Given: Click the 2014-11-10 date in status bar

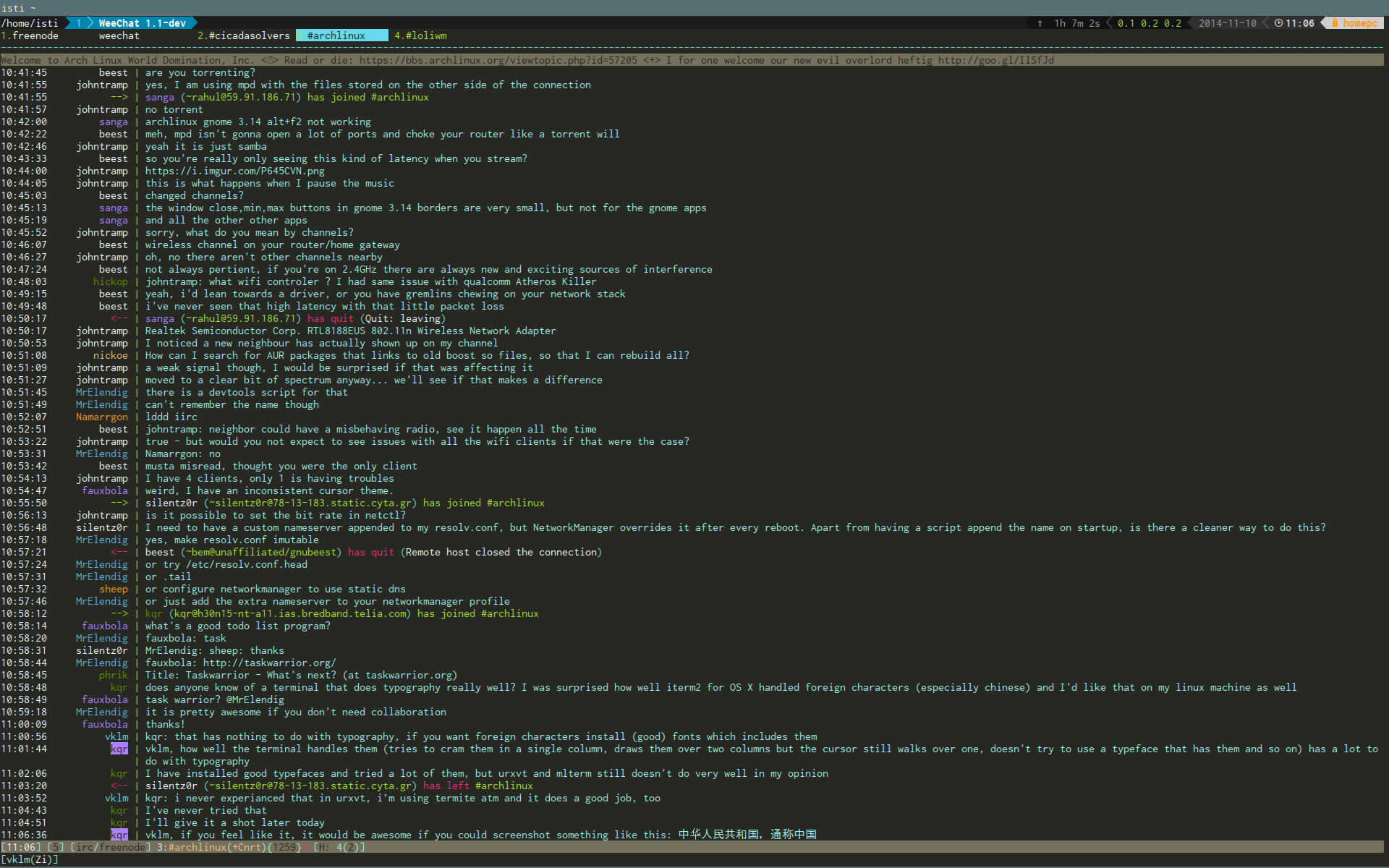Looking at the screenshot, I should [x=1228, y=23].
